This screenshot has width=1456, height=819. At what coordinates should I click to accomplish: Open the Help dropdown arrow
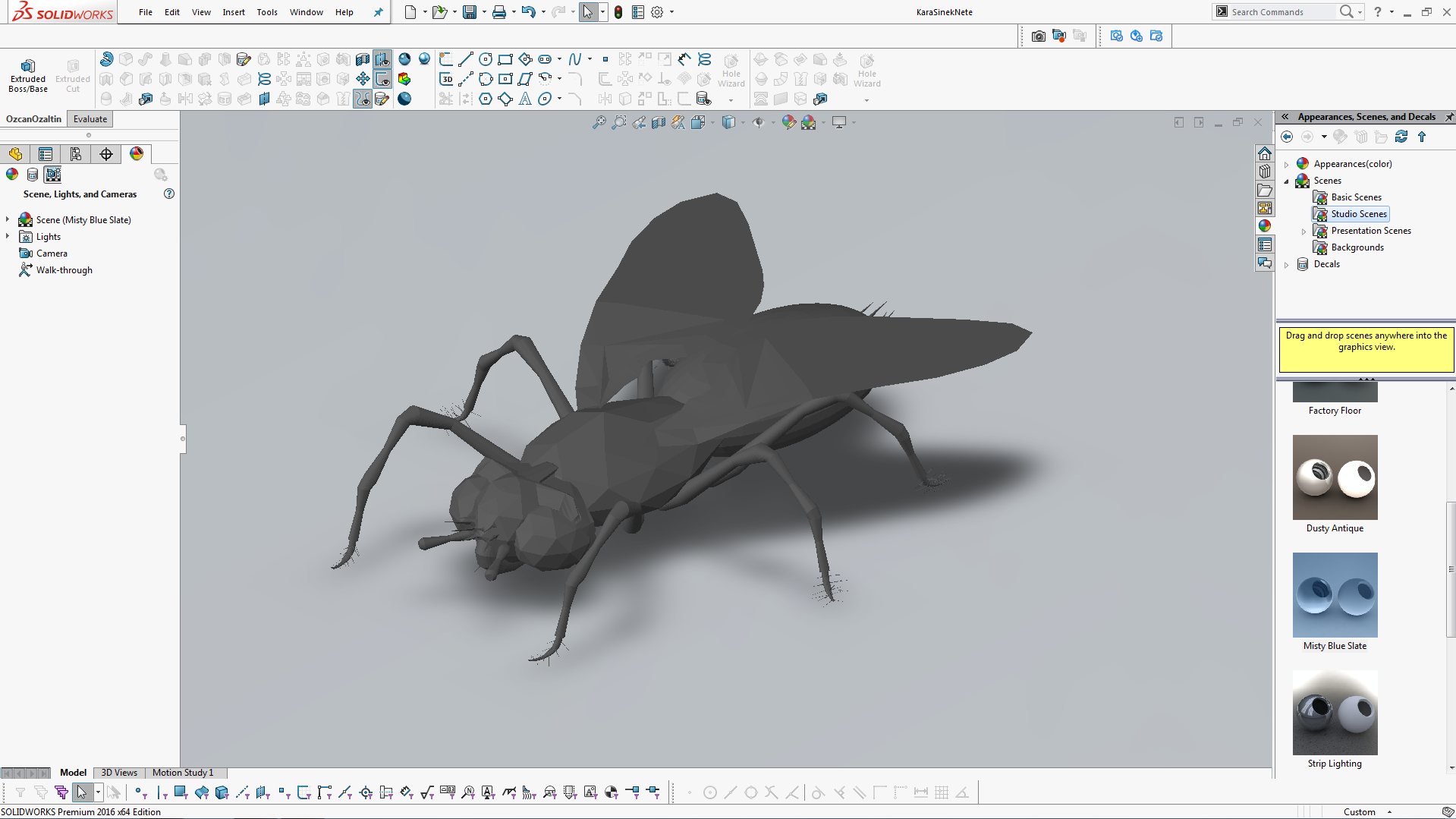click(x=1392, y=12)
